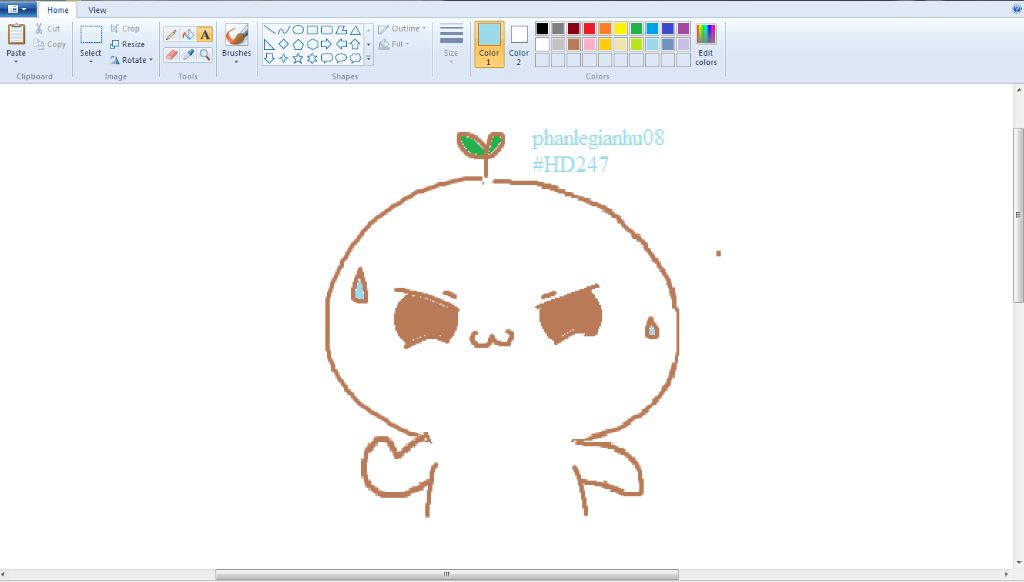The image size is (1024, 582).
Task: Pick the orange color swatch
Action: point(605,29)
